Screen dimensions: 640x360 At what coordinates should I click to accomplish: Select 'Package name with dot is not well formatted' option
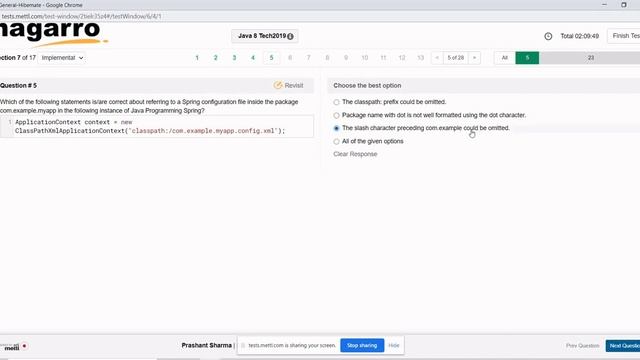pyautogui.click(x=336, y=116)
